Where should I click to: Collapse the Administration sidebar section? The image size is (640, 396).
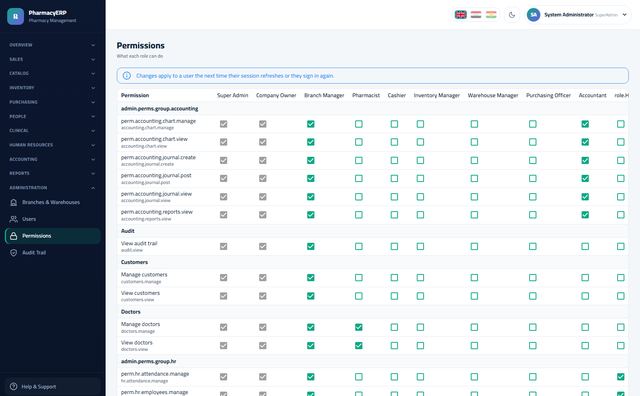click(53, 188)
